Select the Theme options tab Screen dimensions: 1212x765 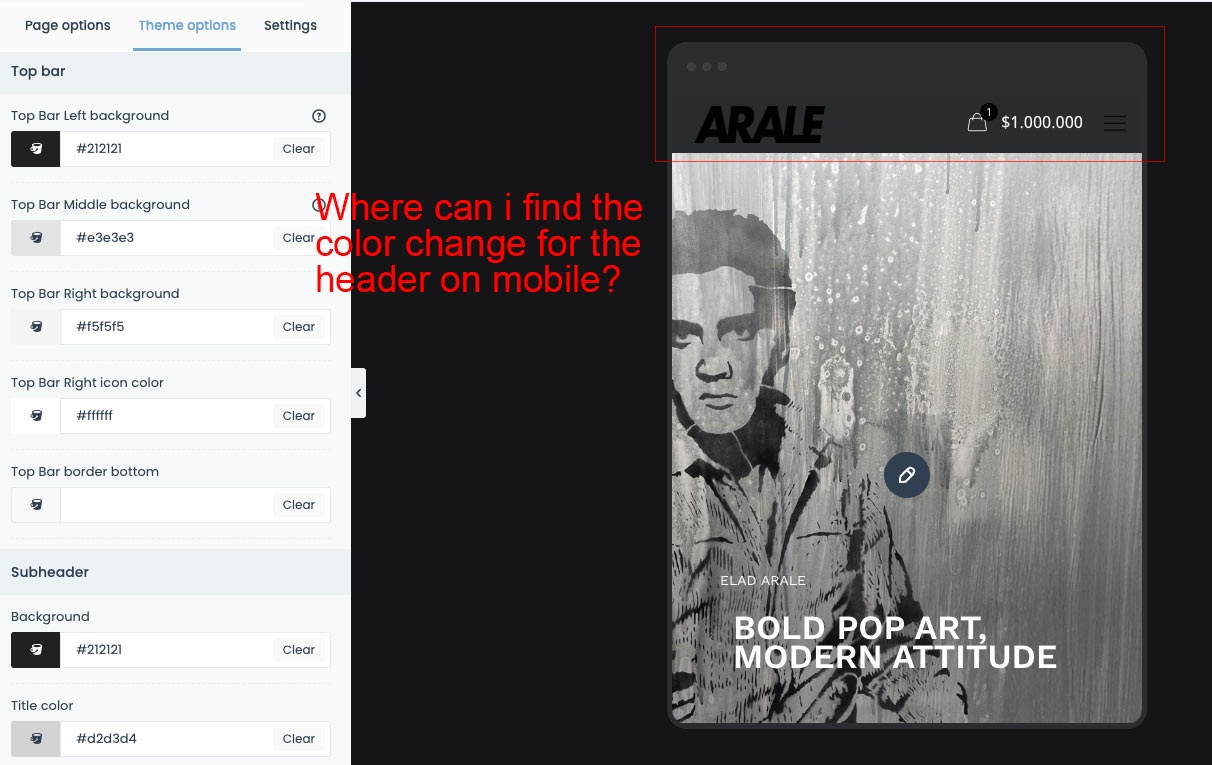(x=187, y=25)
